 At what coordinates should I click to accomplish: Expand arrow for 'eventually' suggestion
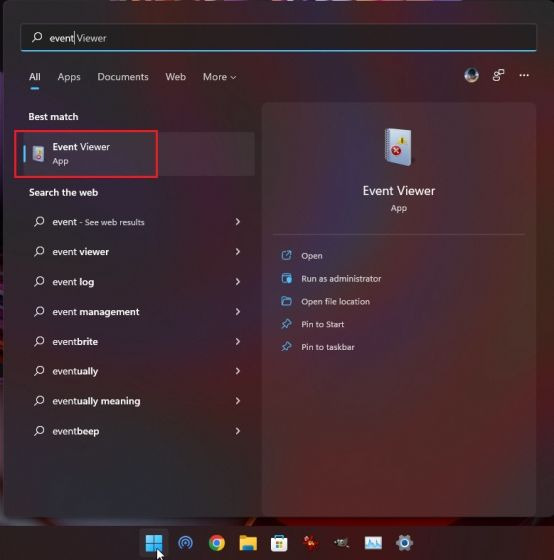(x=238, y=371)
